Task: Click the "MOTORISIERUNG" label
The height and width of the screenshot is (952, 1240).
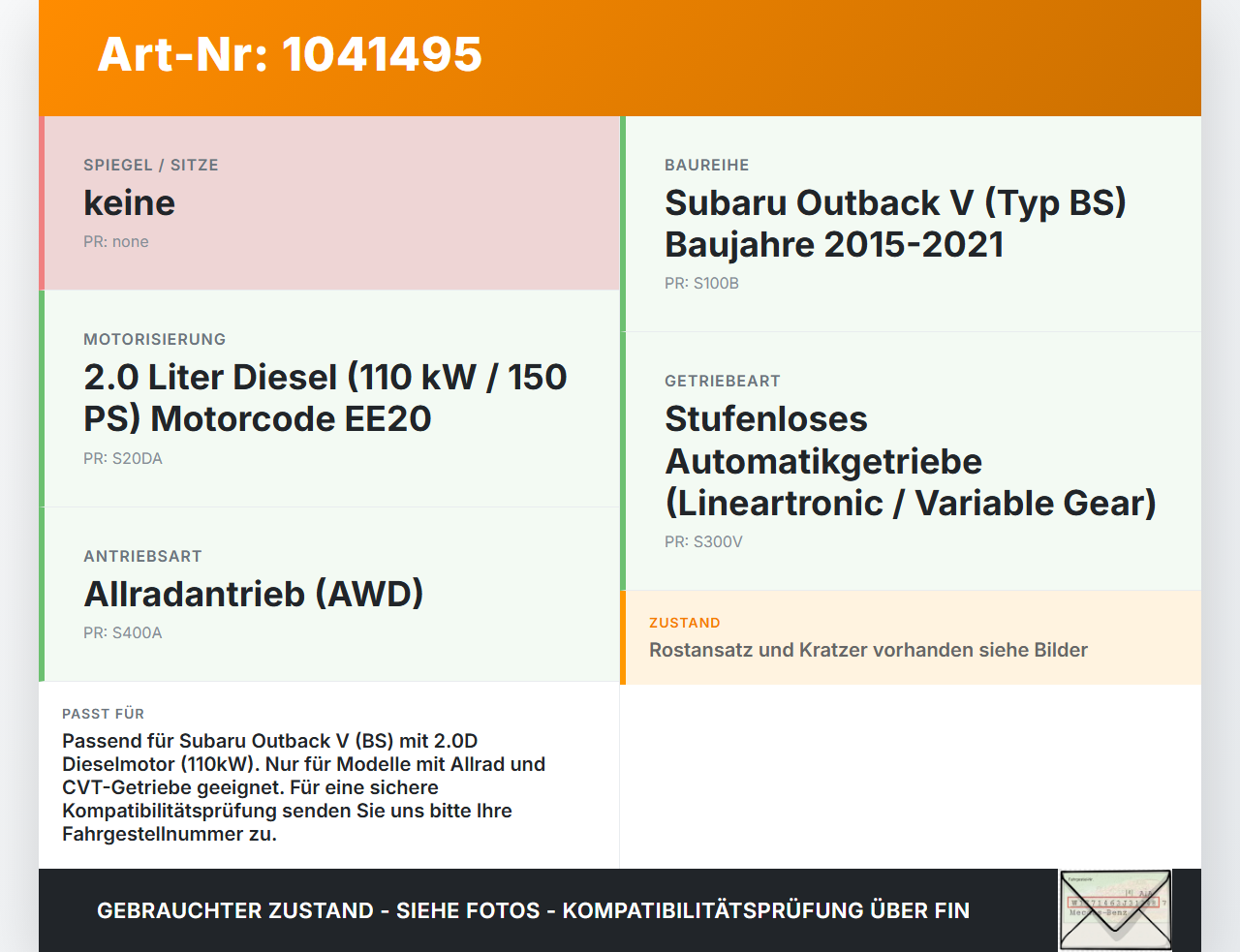Action: (155, 340)
